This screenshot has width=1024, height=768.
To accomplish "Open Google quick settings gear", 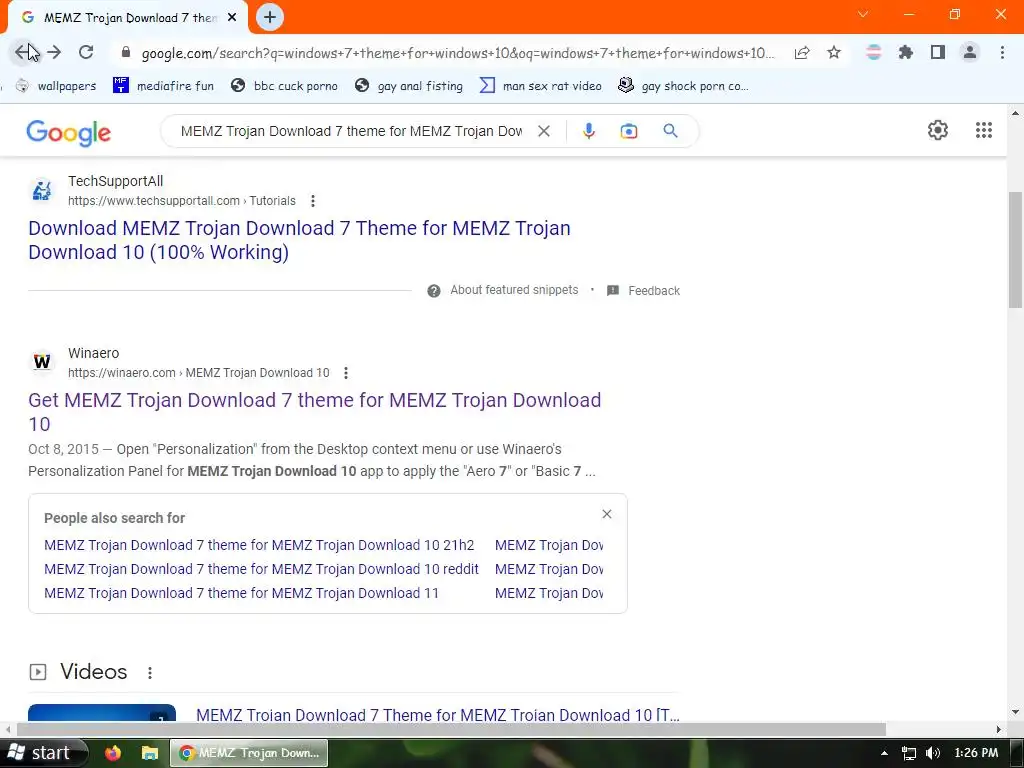I will [x=938, y=130].
